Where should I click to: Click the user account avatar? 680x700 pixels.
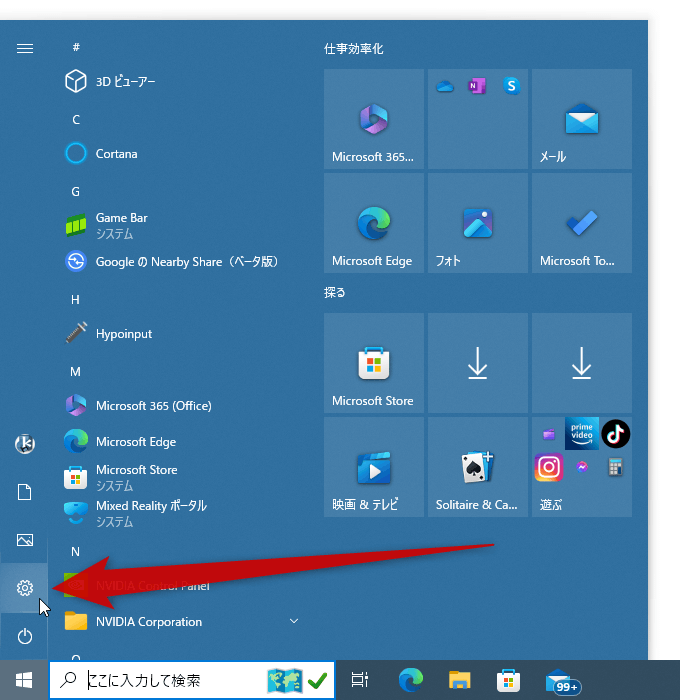(25, 444)
